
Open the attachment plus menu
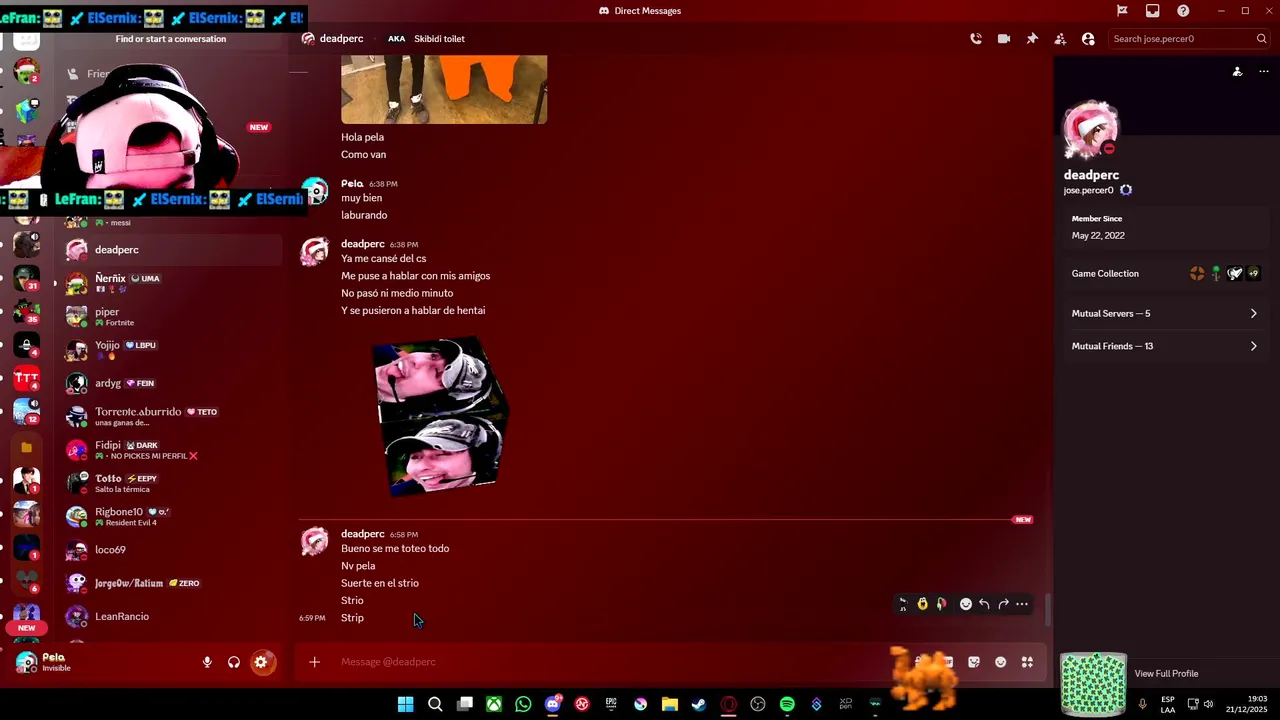point(314,662)
